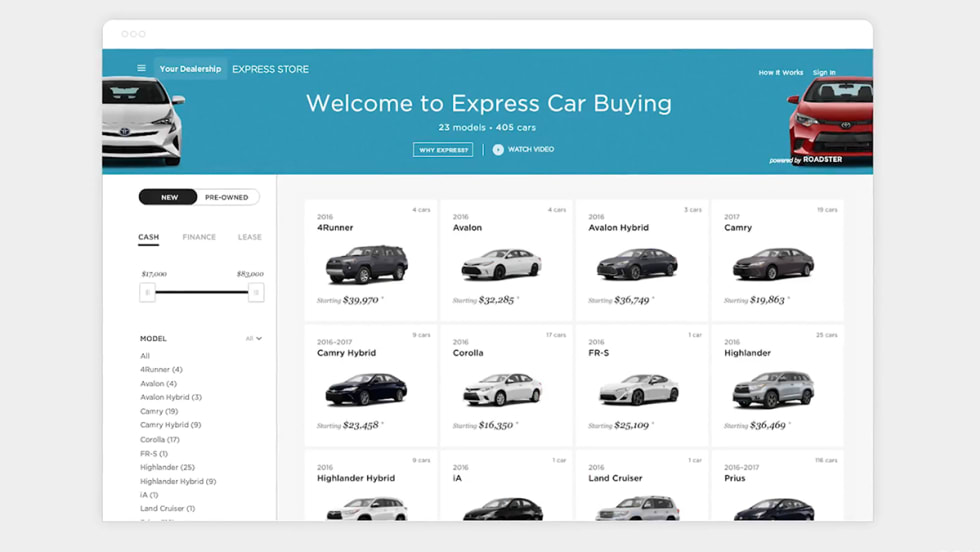
Task: Open the hamburger menu icon
Action: (x=141, y=69)
